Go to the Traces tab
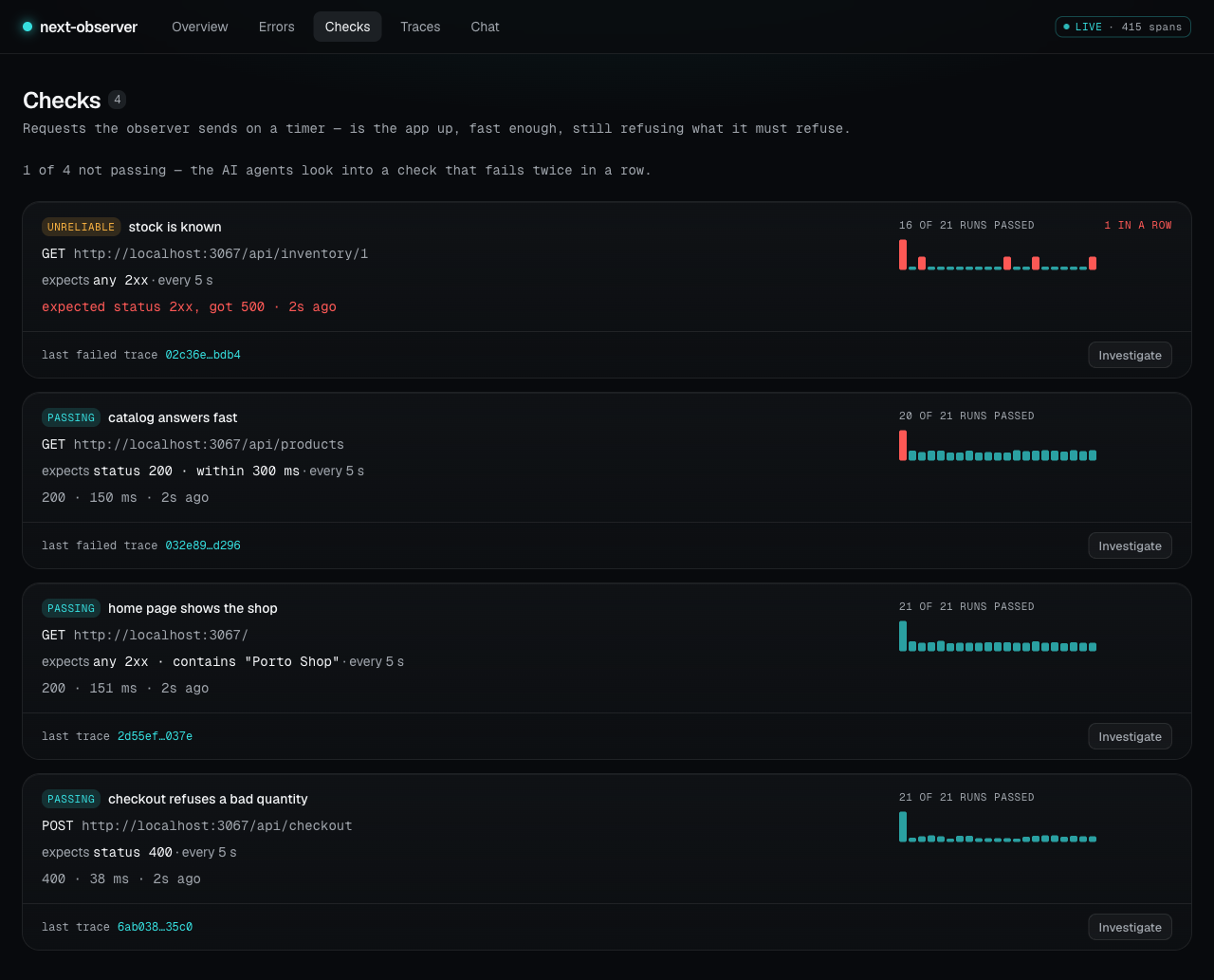The width and height of the screenshot is (1214, 980). (420, 27)
